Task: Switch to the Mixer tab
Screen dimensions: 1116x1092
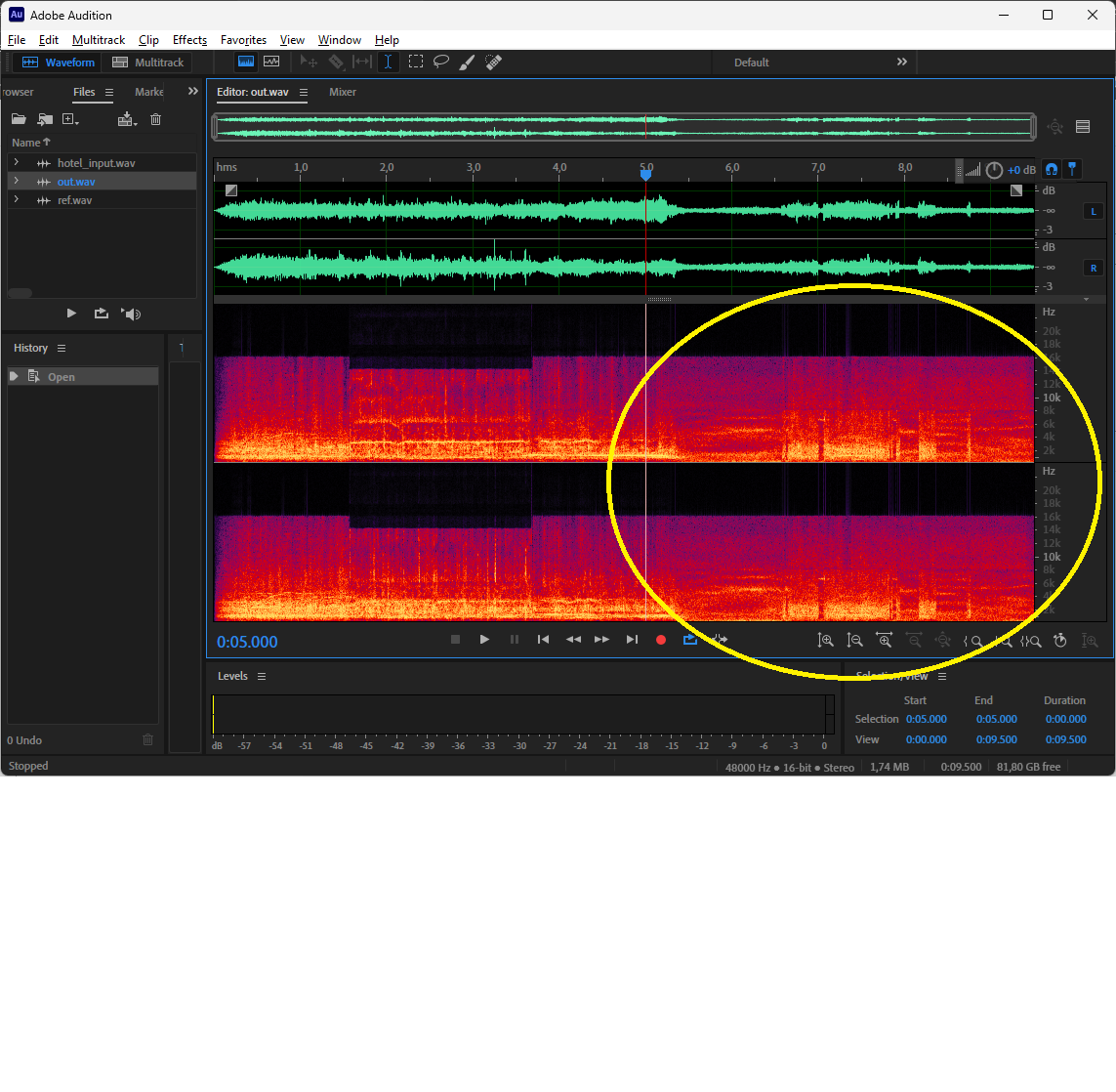Action: click(x=343, y=92)
